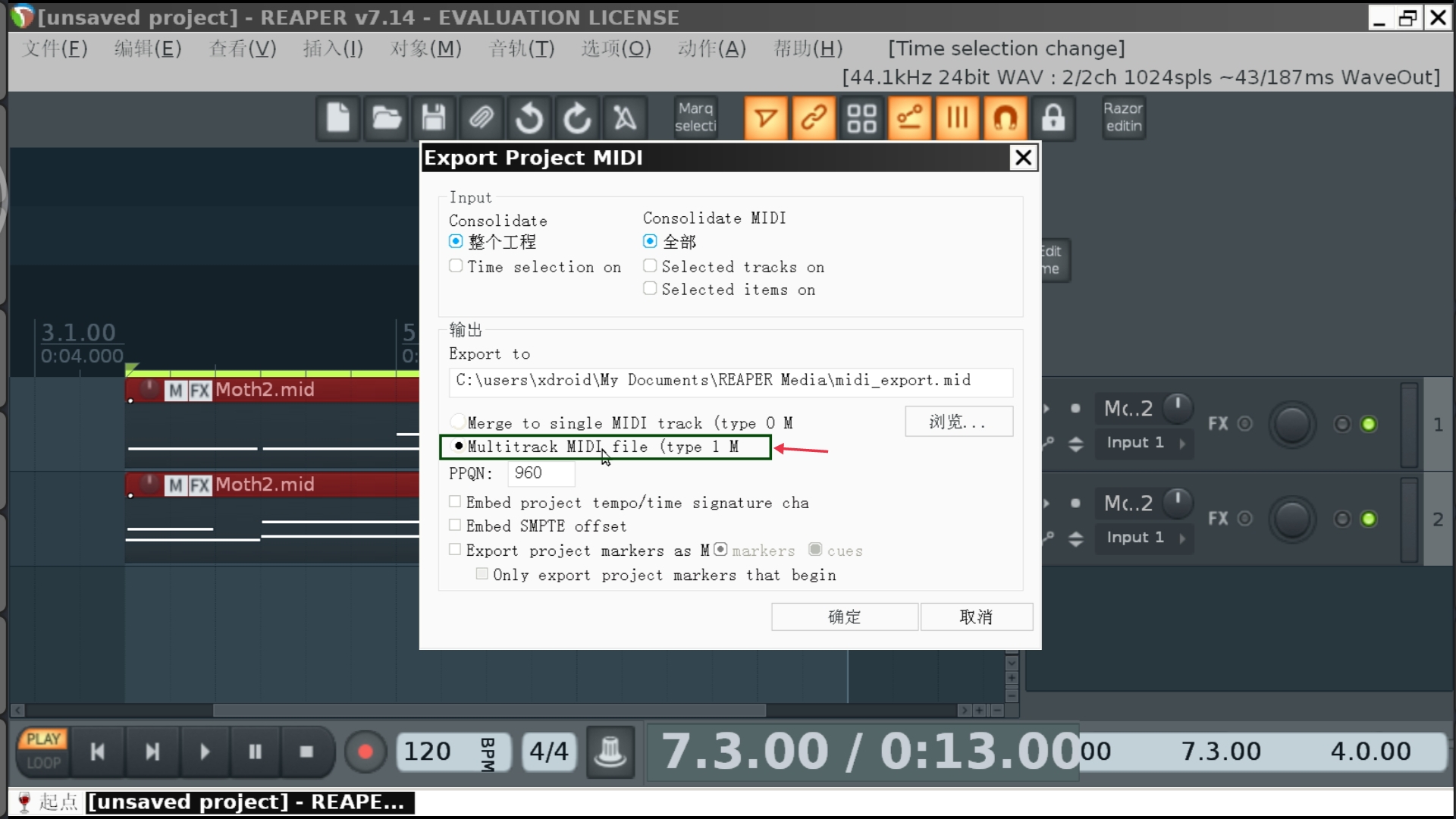Screen dimensions: 1456x819
Task: Select Consolidate MIDI all (全部) option
Action: [650, 241]
